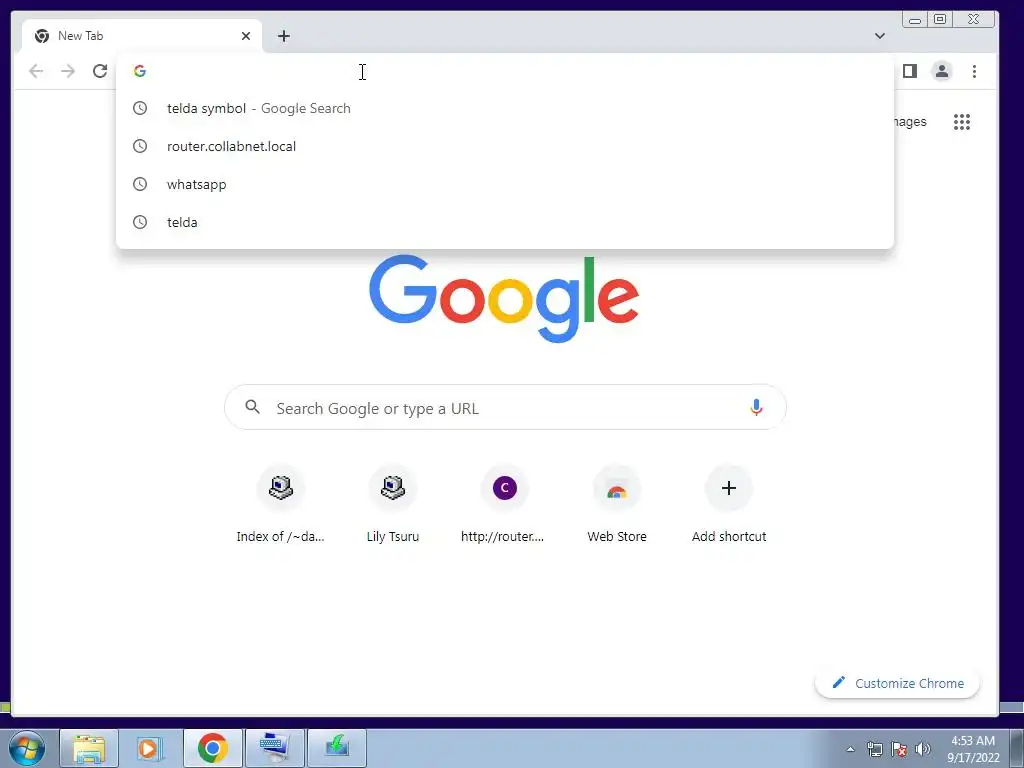Select the New Tab tab

[x=142, y=36]
